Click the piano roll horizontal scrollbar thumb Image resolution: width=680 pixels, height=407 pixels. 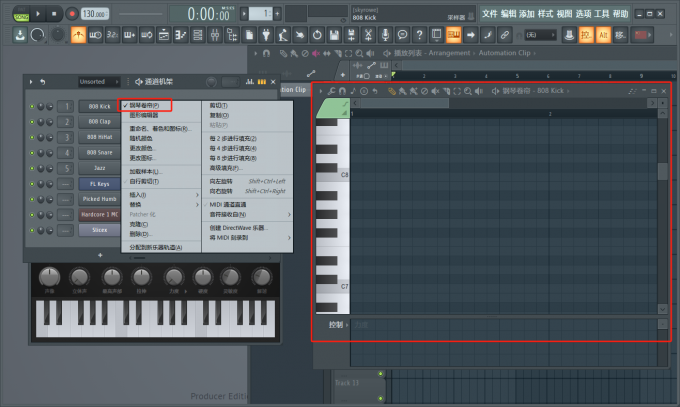(x=405, y=103)
